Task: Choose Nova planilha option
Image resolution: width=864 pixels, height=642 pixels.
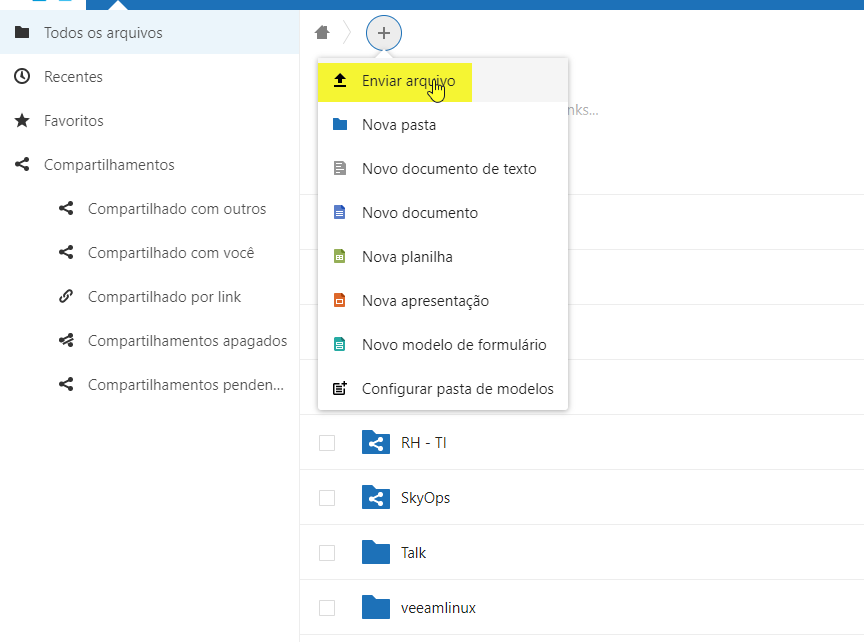Action: [442, 257]
